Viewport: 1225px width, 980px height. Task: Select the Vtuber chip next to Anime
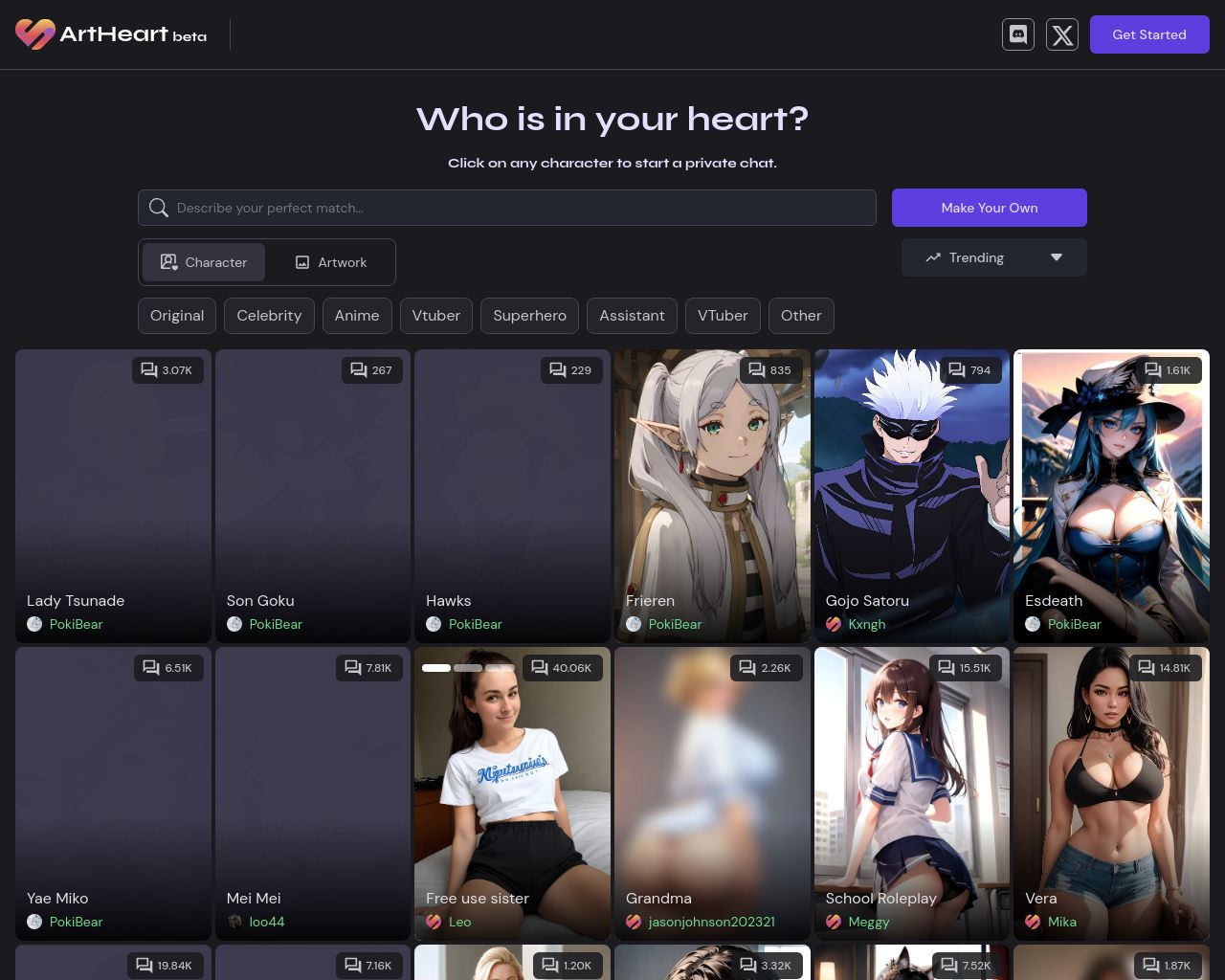(x=436, y=316)
